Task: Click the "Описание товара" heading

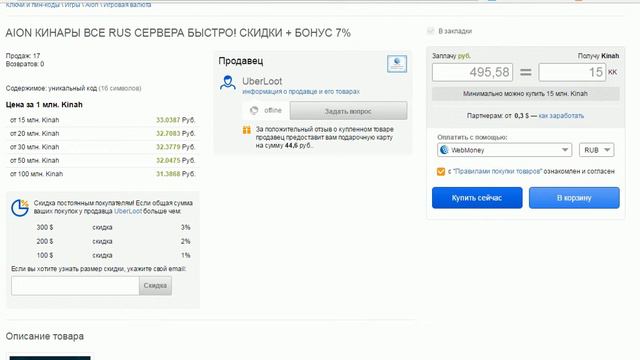Action: point(44,336)
